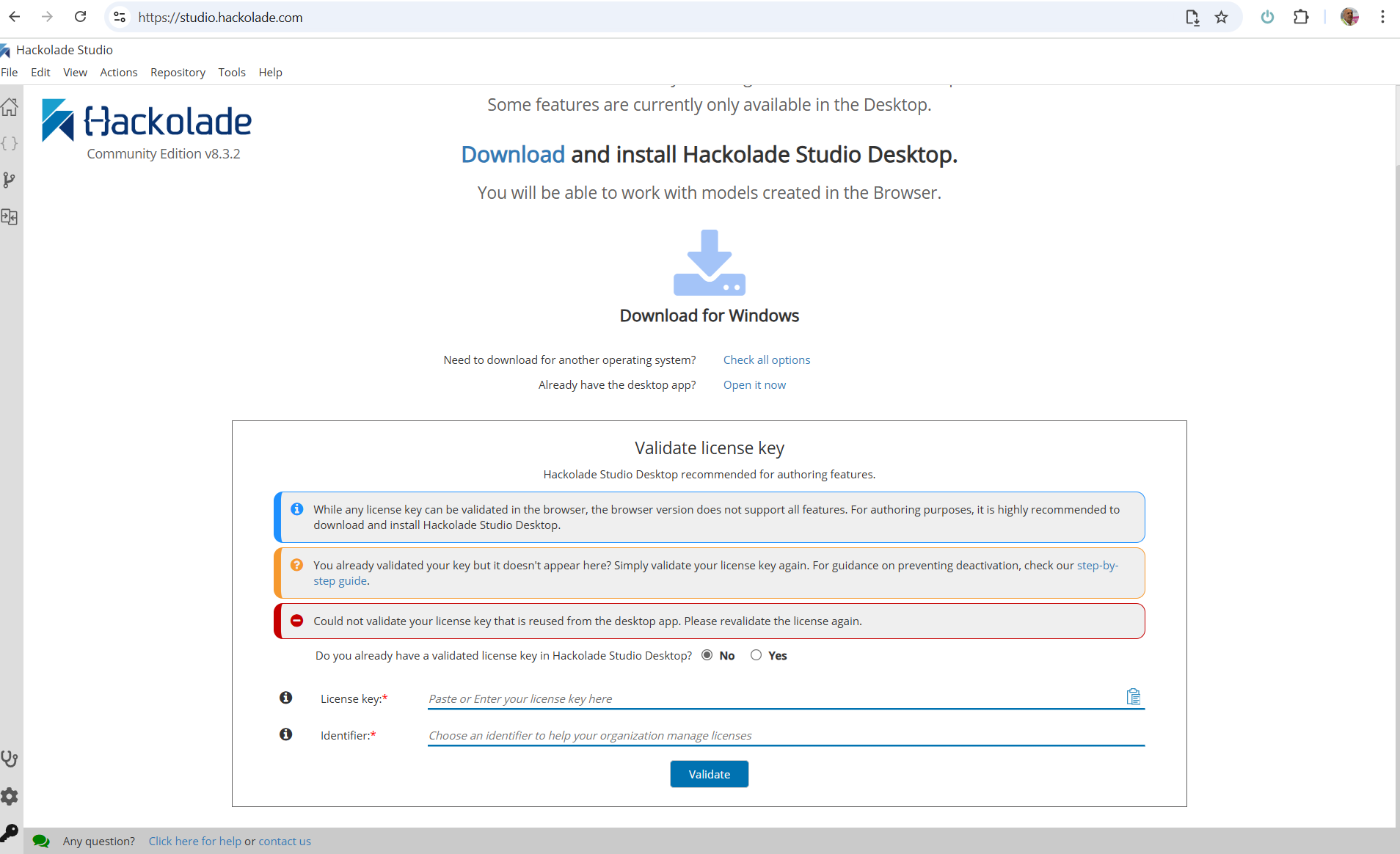
Task: Click the contact us link
Action: point(285,841)
